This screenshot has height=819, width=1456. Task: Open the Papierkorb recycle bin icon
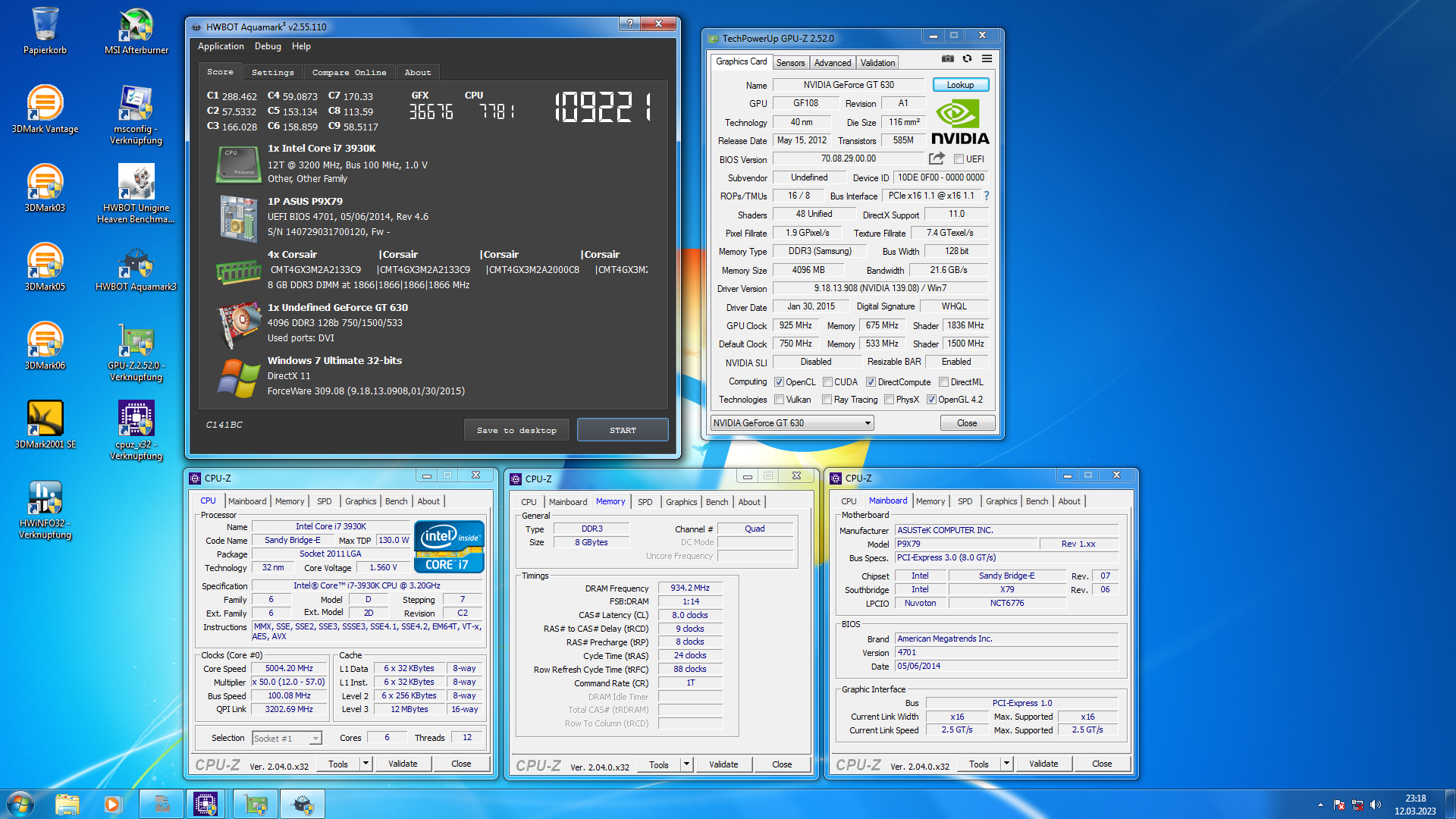click(45, 30)
